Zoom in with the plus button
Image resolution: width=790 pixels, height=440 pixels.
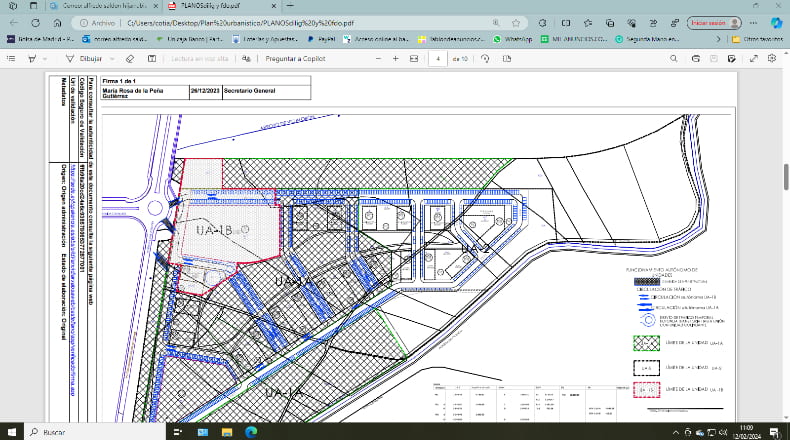click(396, 59)
